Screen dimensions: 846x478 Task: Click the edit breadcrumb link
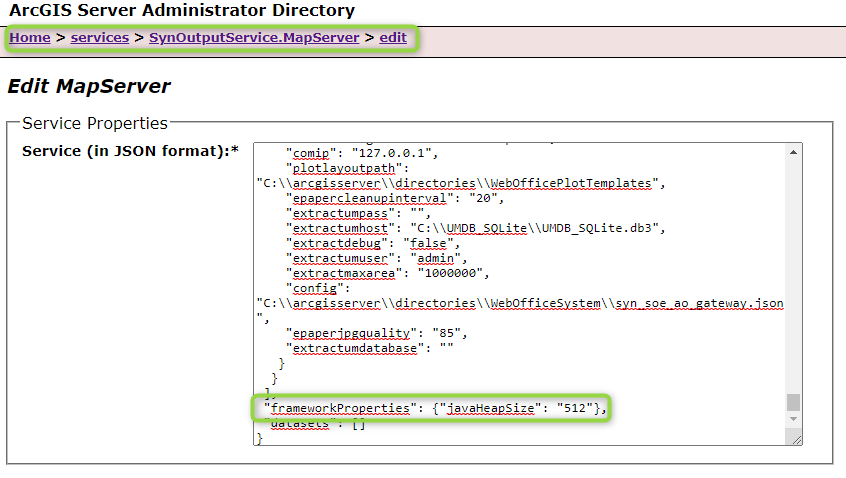pyautogui.click(x=393, y=38)
